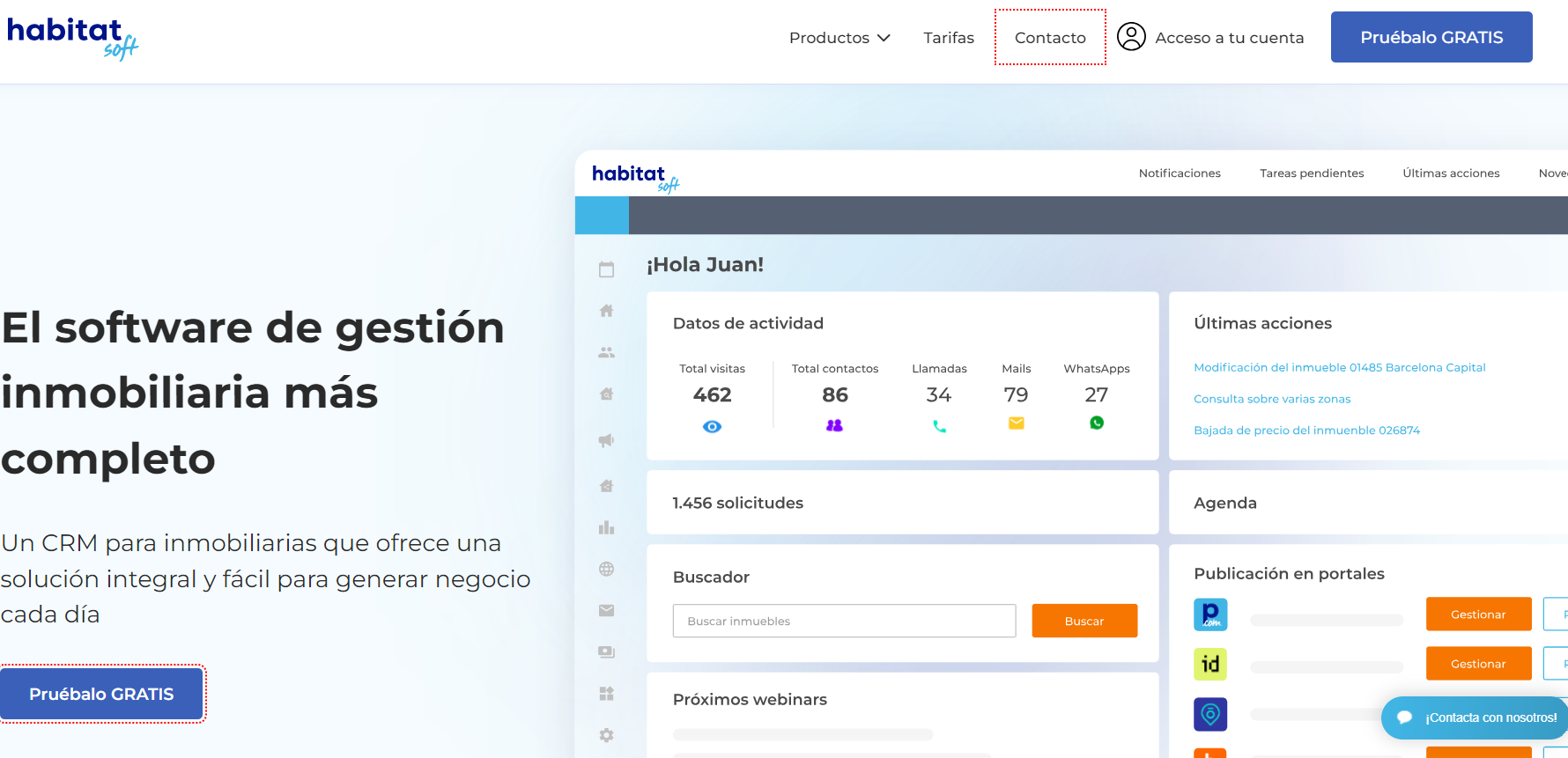Click the yellow envelope icon under Mails
Viewport: 1568px width, 758px height.
1016,423
